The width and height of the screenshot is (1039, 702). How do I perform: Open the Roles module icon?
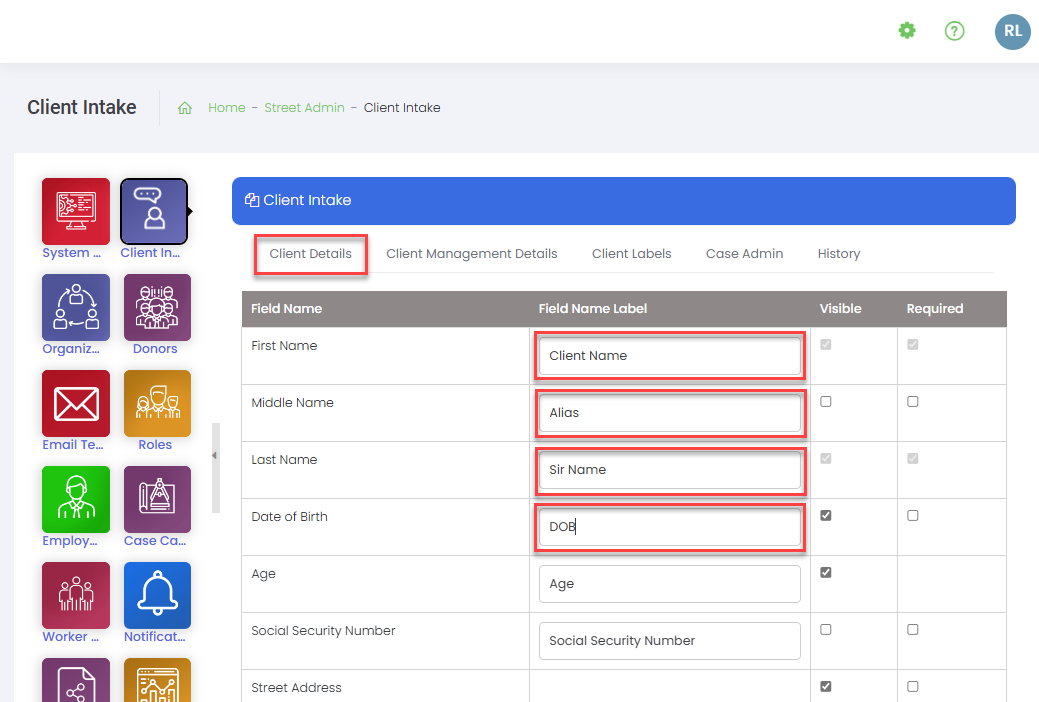click(x=157, y=403)
